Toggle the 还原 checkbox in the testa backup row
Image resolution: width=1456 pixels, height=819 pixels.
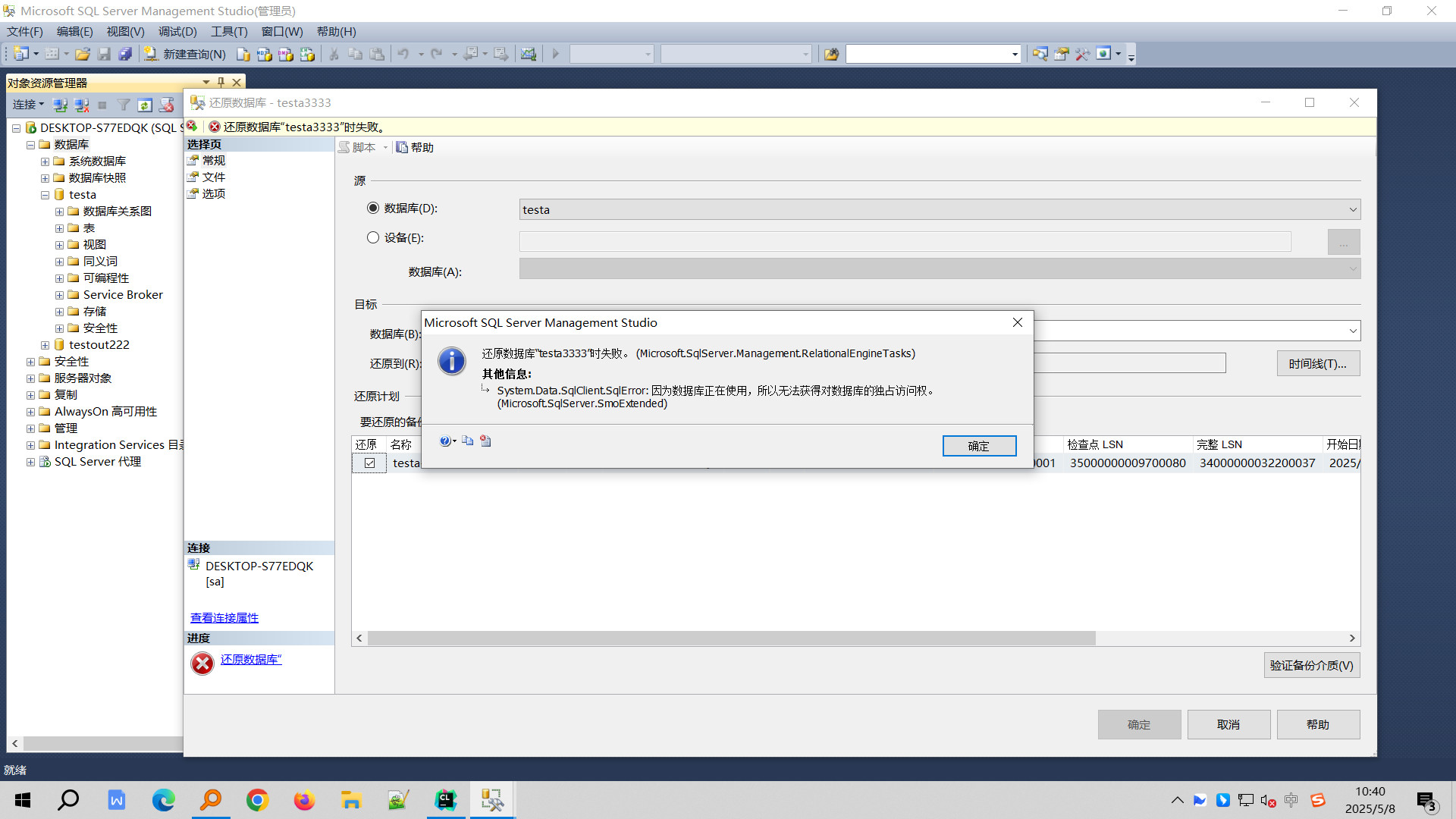pyautogui.click(x=369, y=463)
